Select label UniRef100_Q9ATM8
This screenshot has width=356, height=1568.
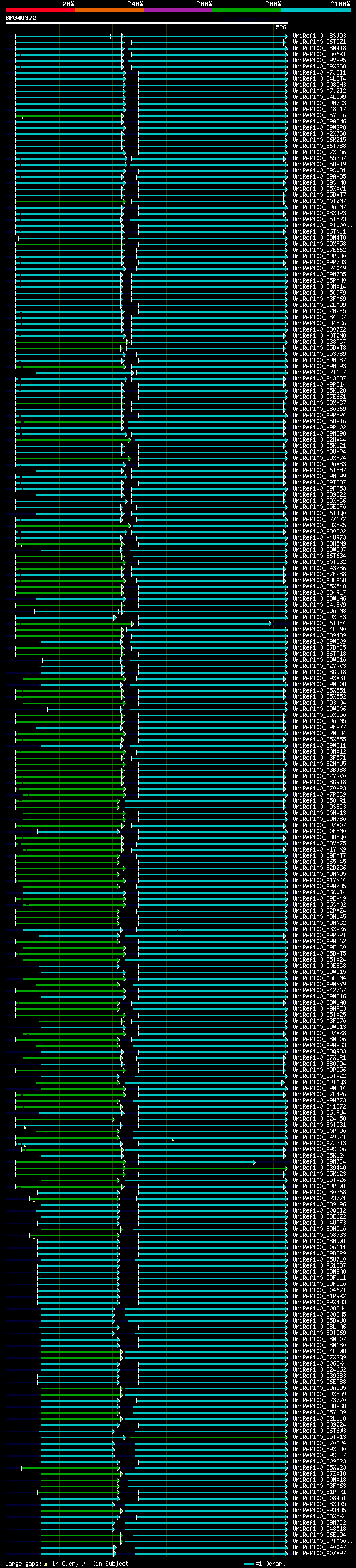[319, 611]
